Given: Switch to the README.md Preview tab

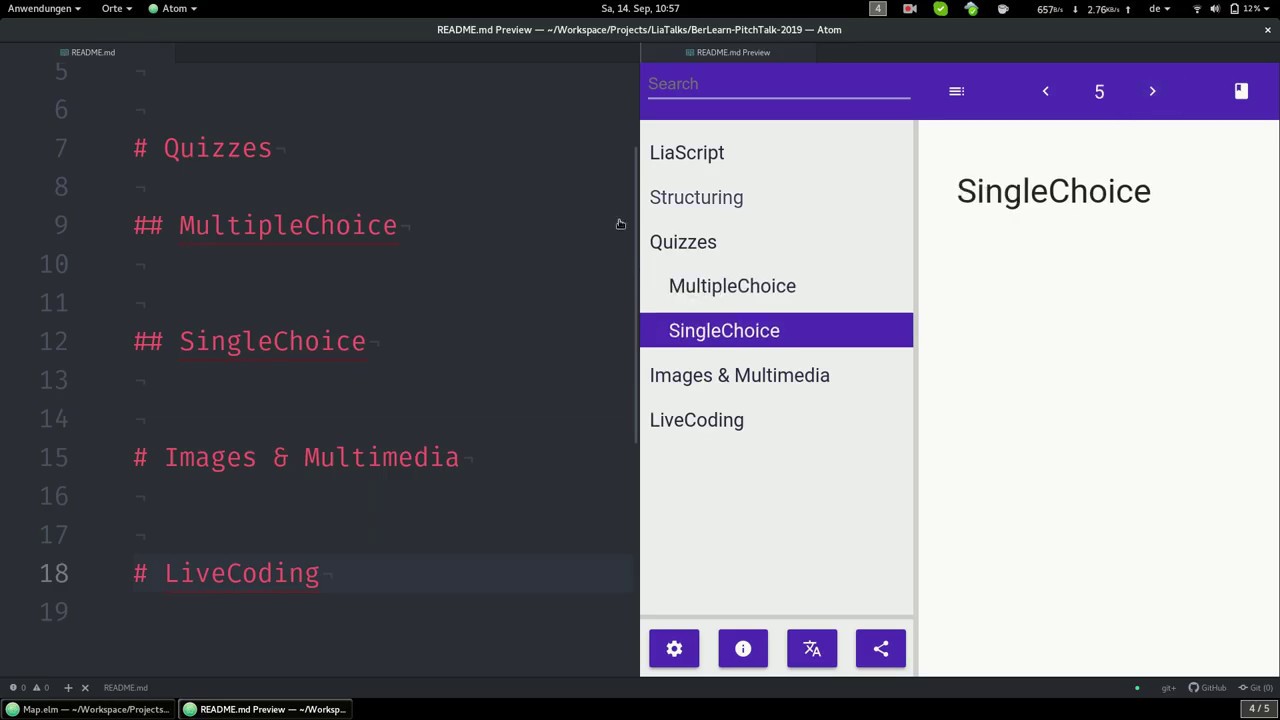Looking at the screenshot, I should 727,52.
